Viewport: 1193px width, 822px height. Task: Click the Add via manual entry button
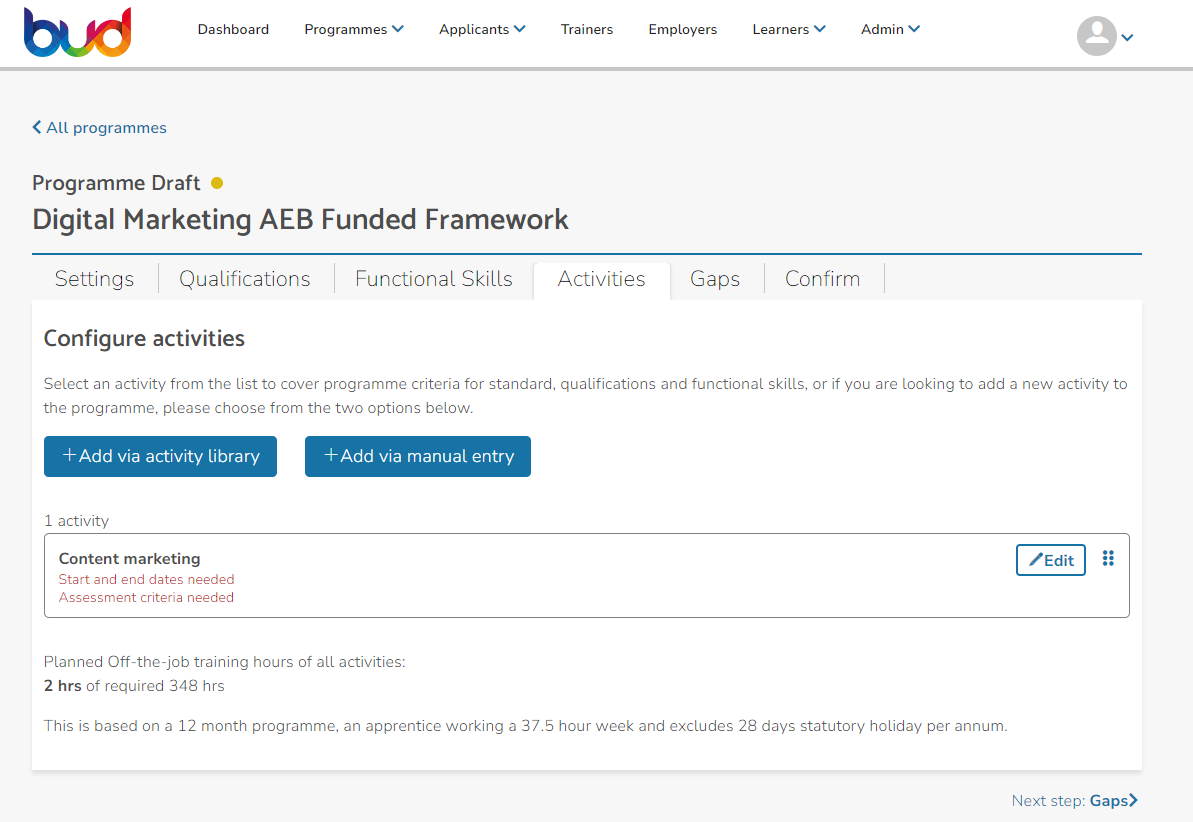click(x=417, y=456)
